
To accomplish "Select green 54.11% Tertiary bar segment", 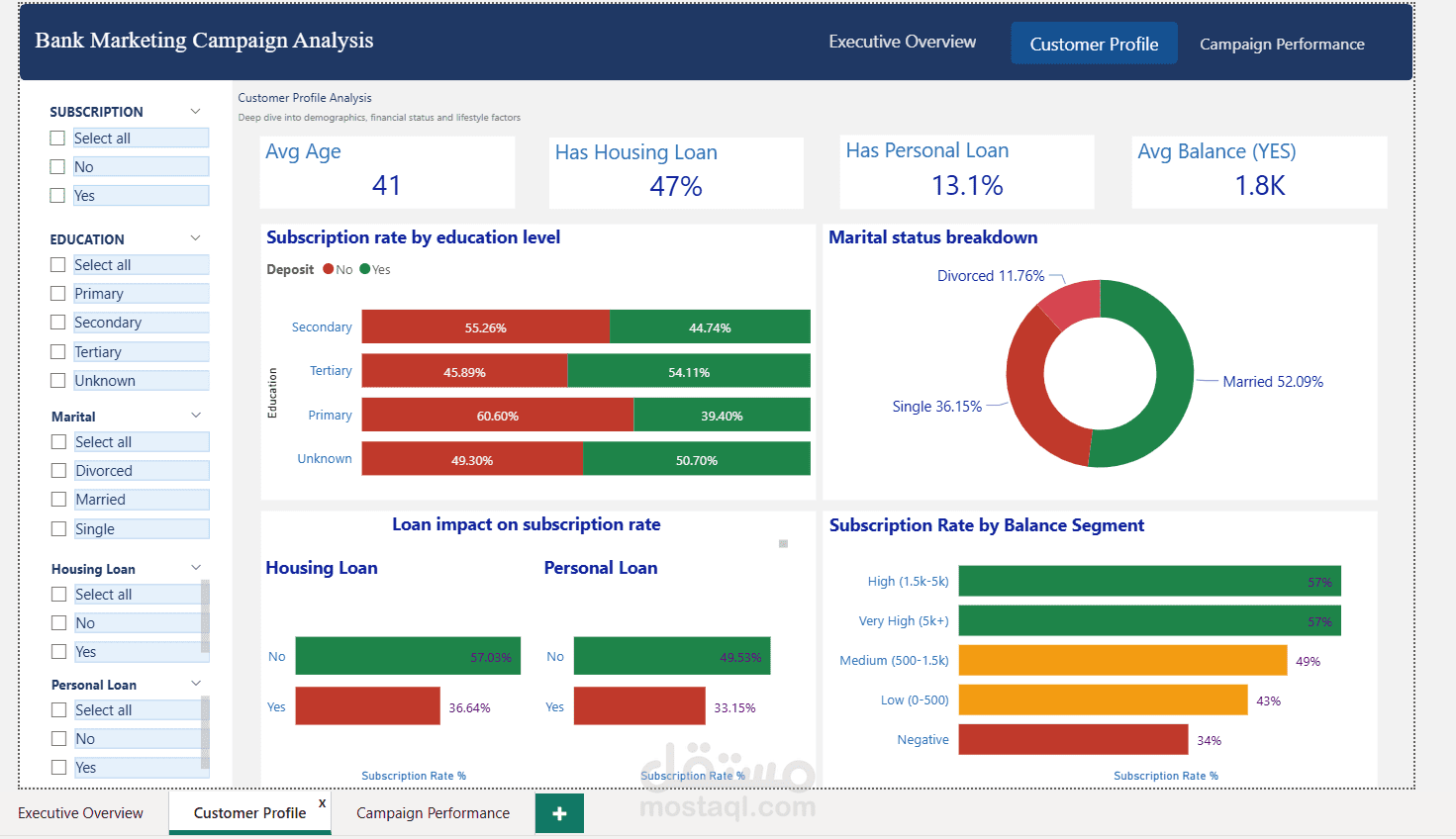I will (689, 372).
